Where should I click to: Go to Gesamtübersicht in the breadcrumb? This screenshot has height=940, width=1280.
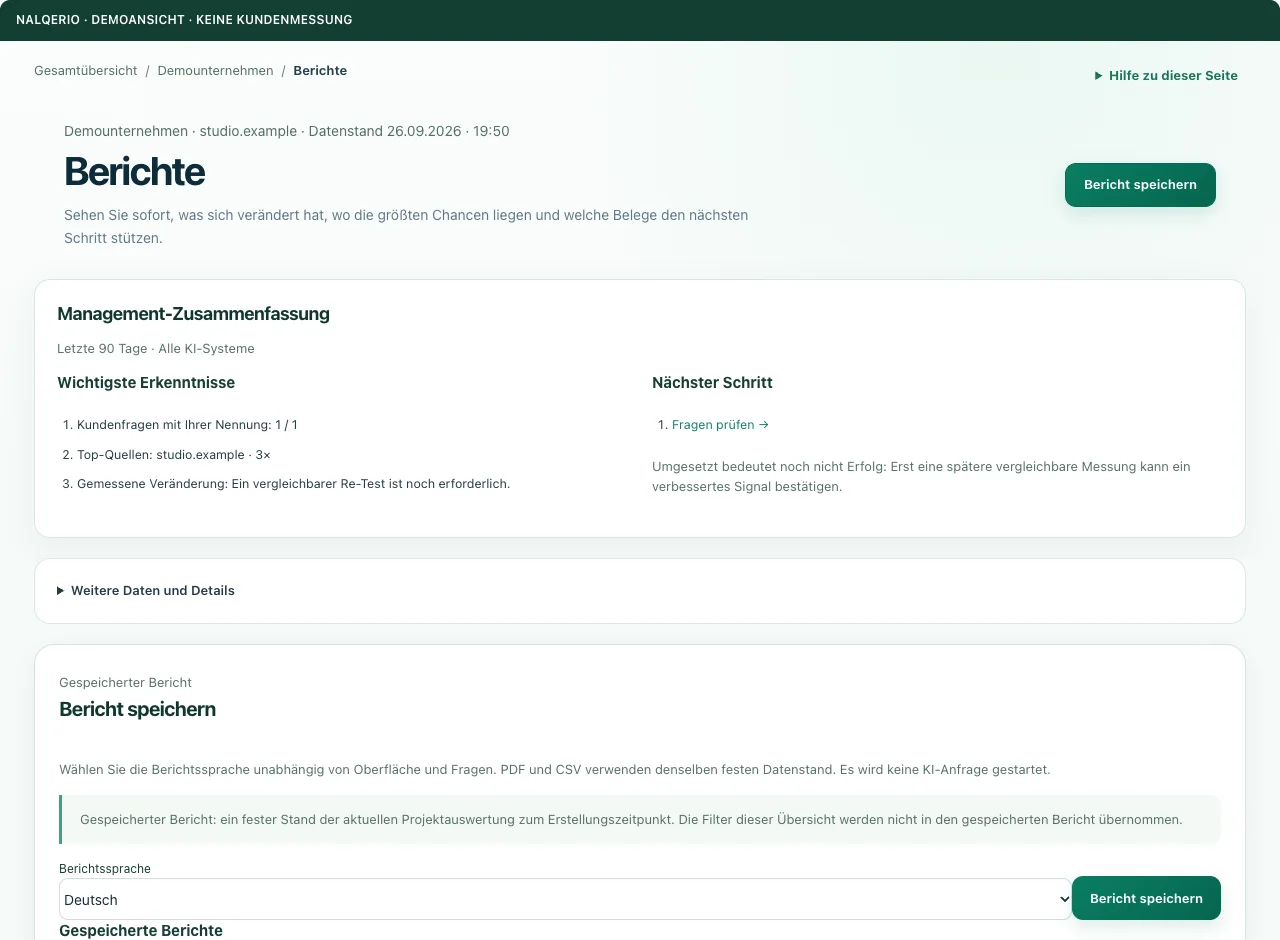pos(86,71)
